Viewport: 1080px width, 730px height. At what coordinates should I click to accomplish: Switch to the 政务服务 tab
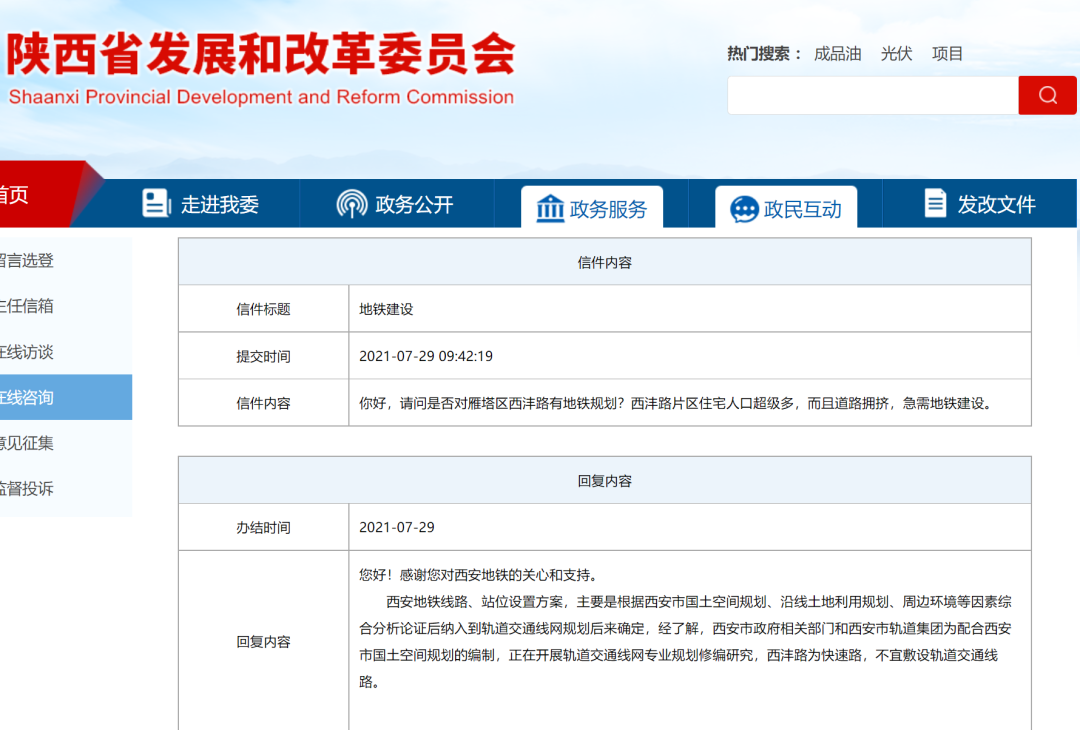pos(608,209)
